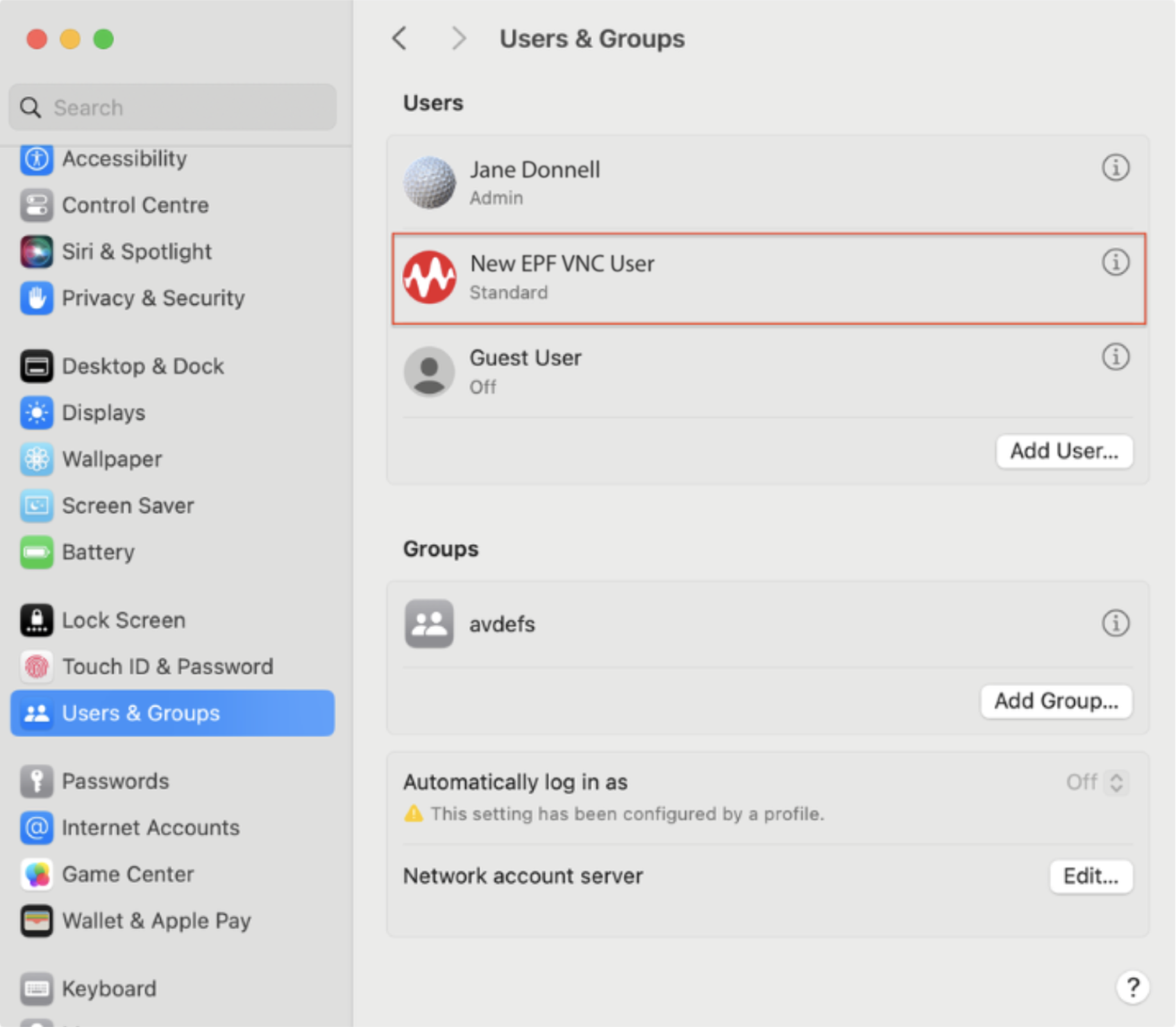This screenshot has height=1027, width=1176.
Task: Select Displays label in sidebar
Action: point(104,413)
